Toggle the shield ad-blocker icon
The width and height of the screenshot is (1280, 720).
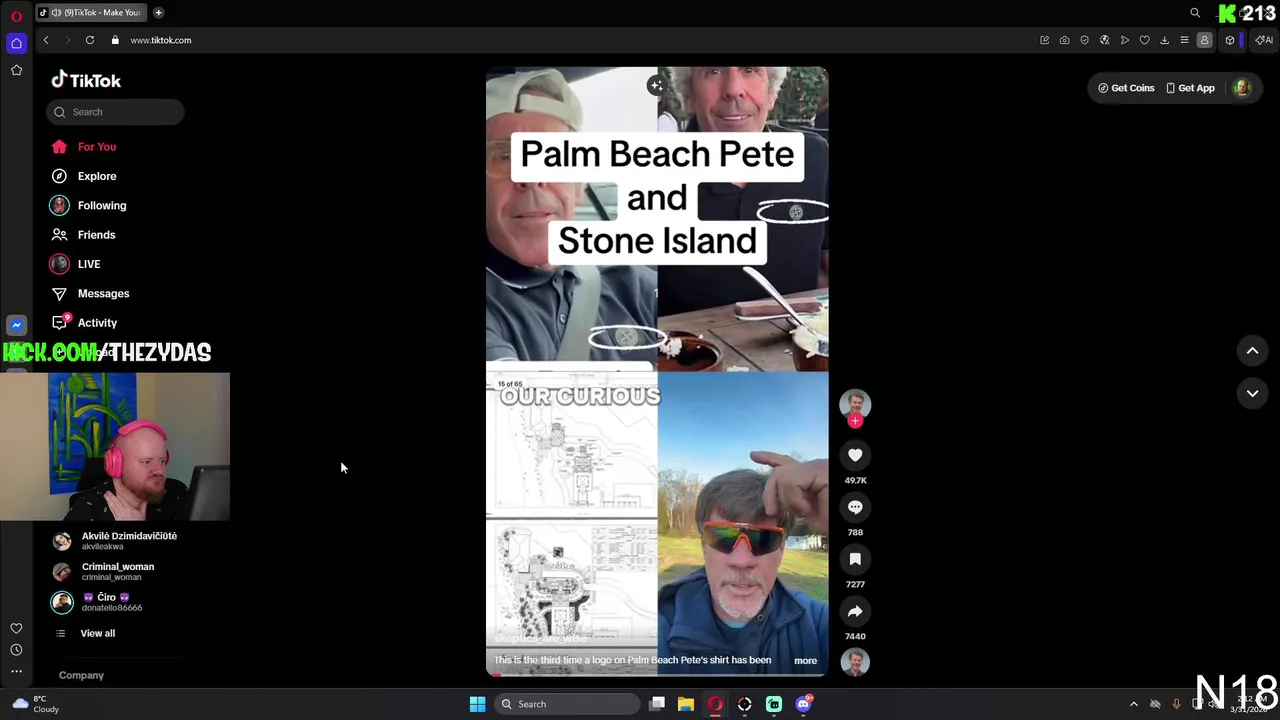coord(1085,40)
